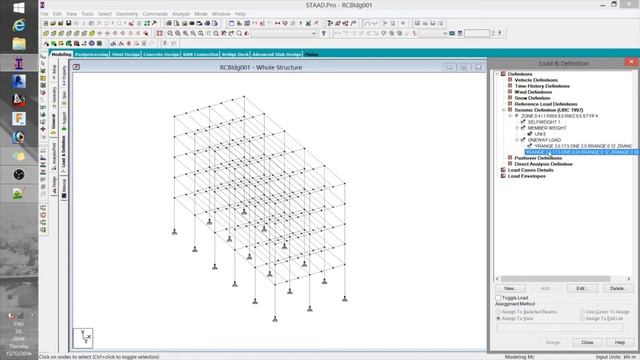The height and width of the screenshot is (360, 640).
Task: Select Assign To View radio button
Action: pyautogui.click(x=498, y=318)
